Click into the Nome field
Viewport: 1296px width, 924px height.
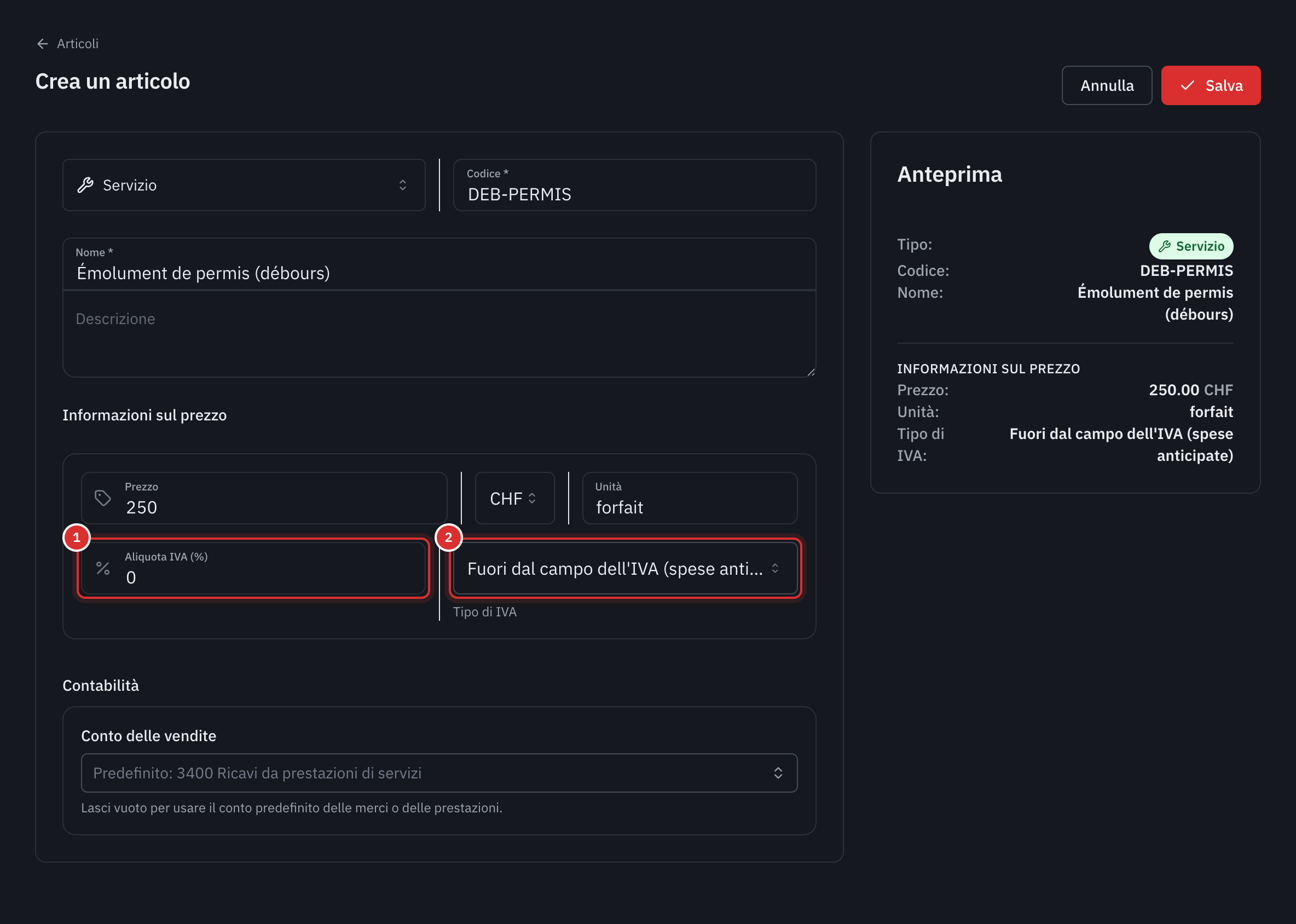(x=439, y=264)
